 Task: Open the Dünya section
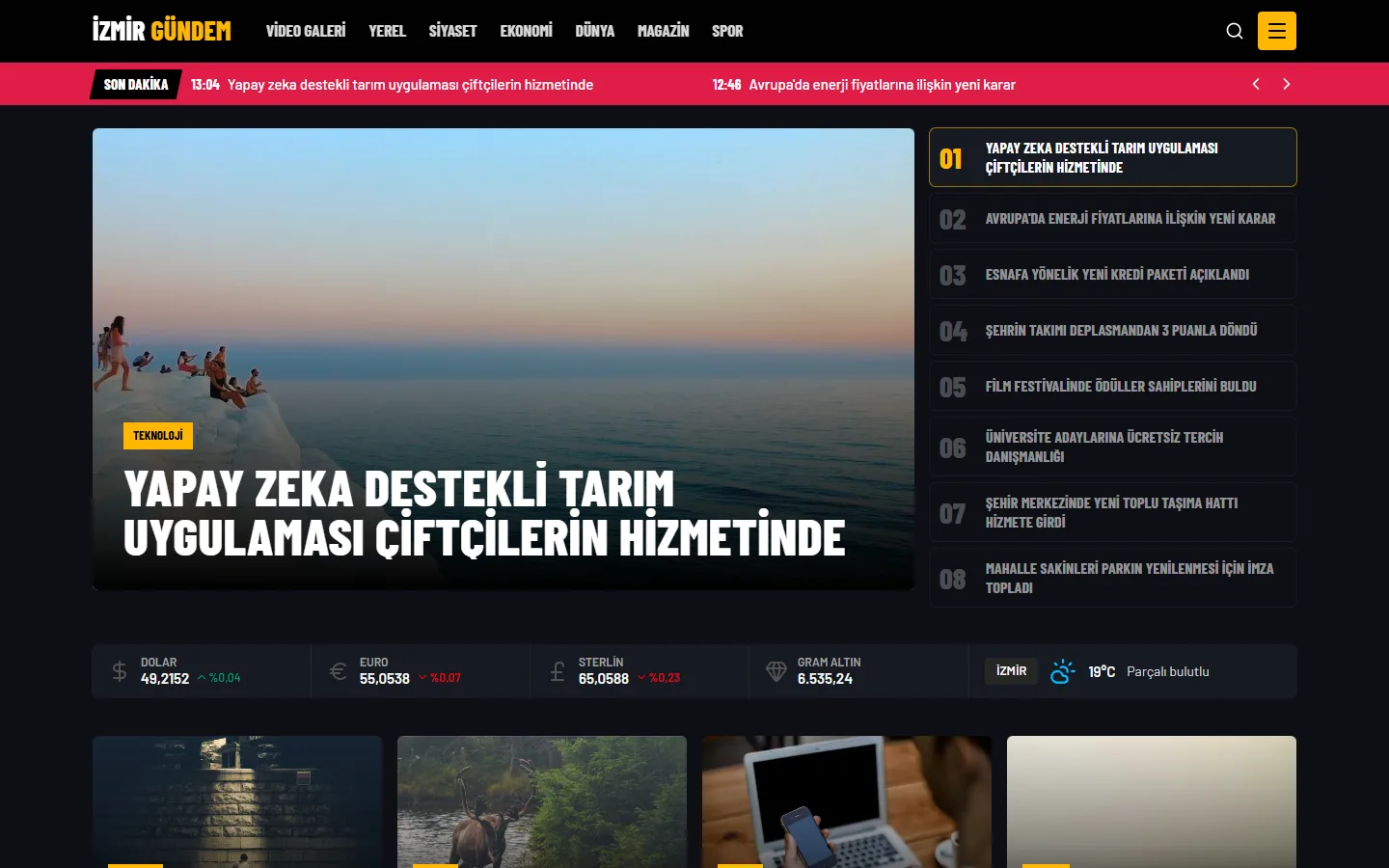[594, 31]
